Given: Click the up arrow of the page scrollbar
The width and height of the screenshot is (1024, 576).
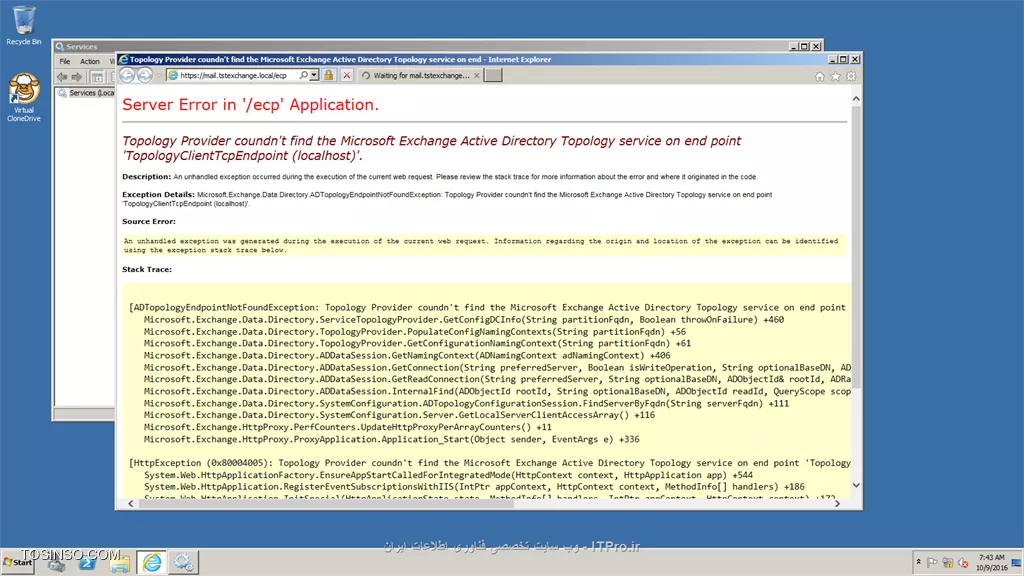Looking at the screenshot, I should 856,99.
